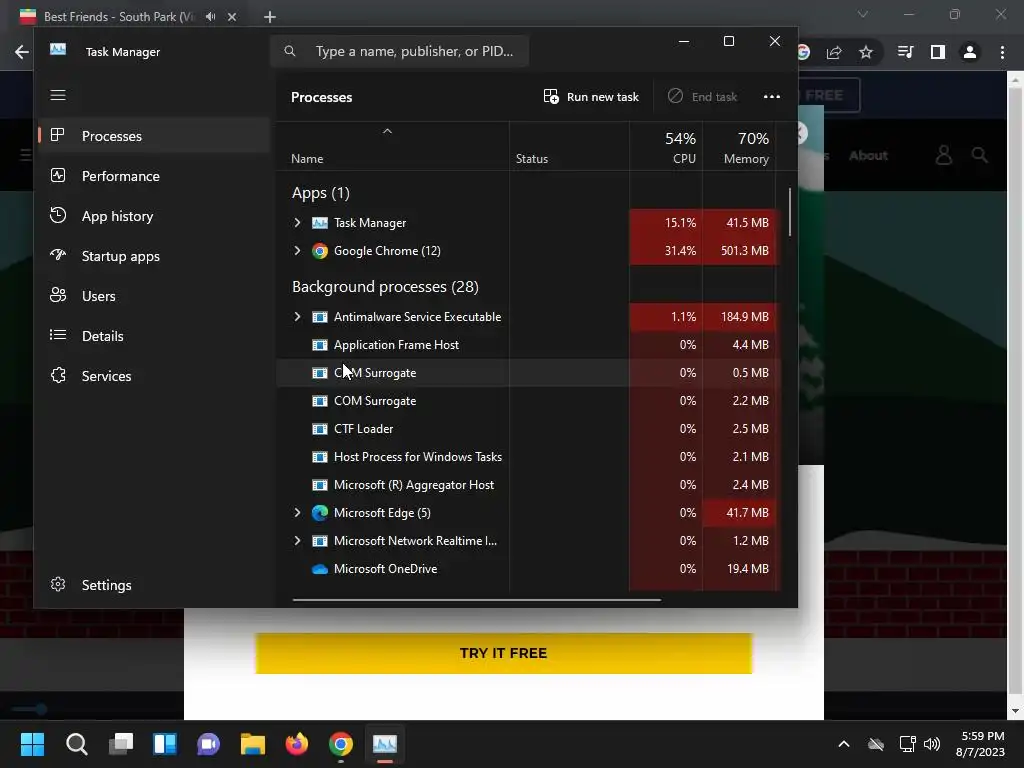Select Microsoft (R) Aggregator Host row

coord(526,485)
